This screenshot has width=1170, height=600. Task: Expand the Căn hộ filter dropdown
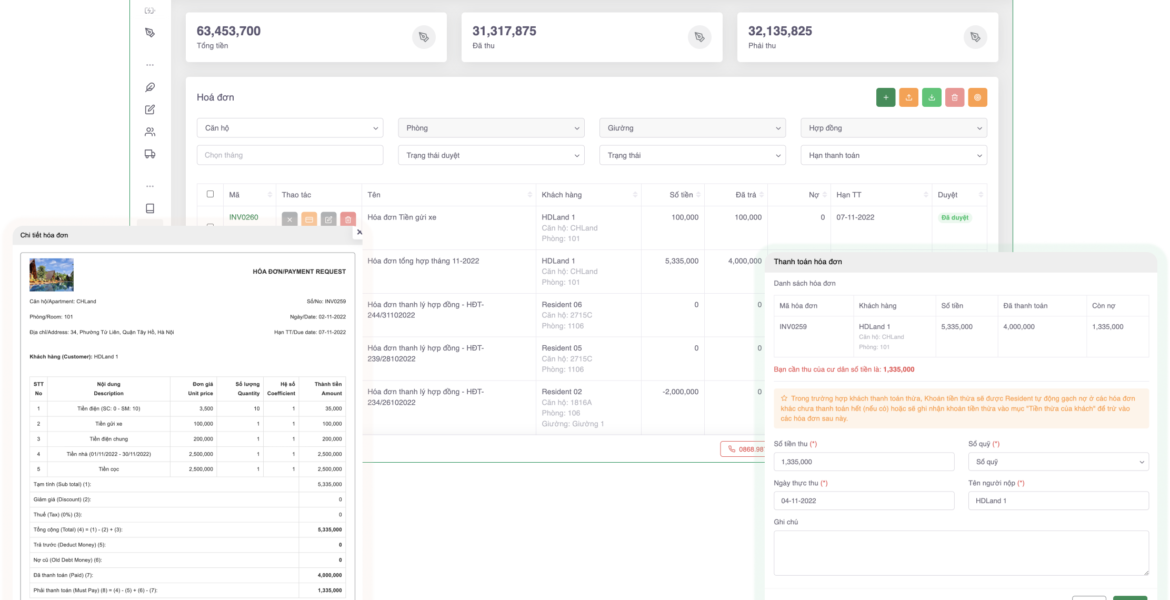(290, 128)
